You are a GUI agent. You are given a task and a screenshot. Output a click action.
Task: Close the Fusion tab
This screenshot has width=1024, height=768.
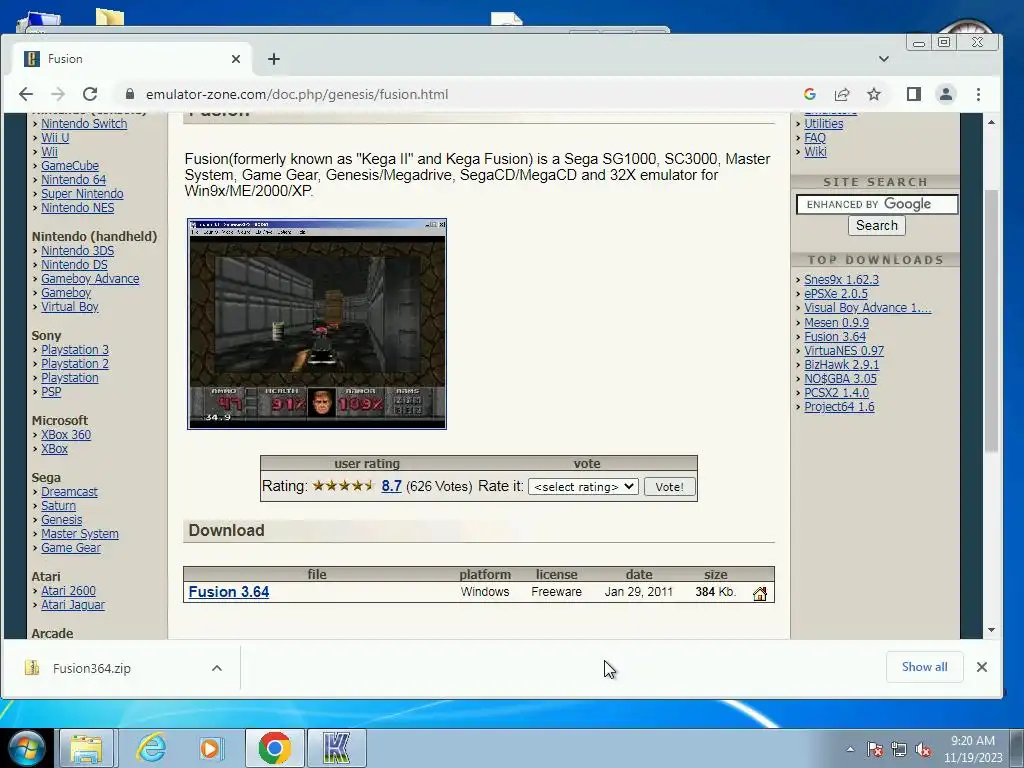236,59
